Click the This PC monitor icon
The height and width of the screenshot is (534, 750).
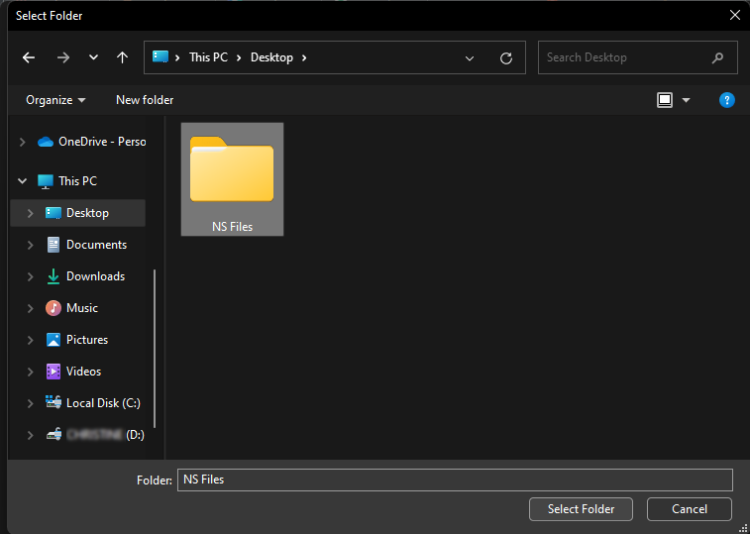45,181
